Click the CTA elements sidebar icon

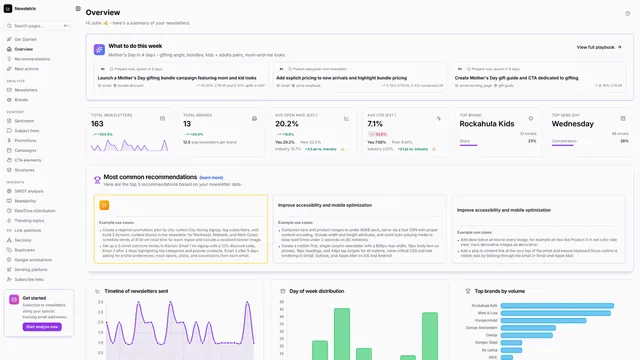click(9, 160)
